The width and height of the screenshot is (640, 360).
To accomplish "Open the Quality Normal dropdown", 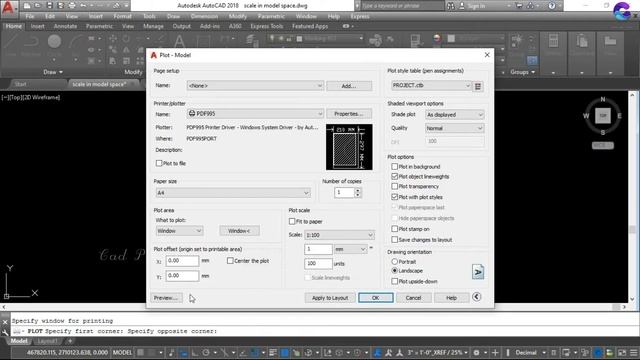I will pos(454,128).
